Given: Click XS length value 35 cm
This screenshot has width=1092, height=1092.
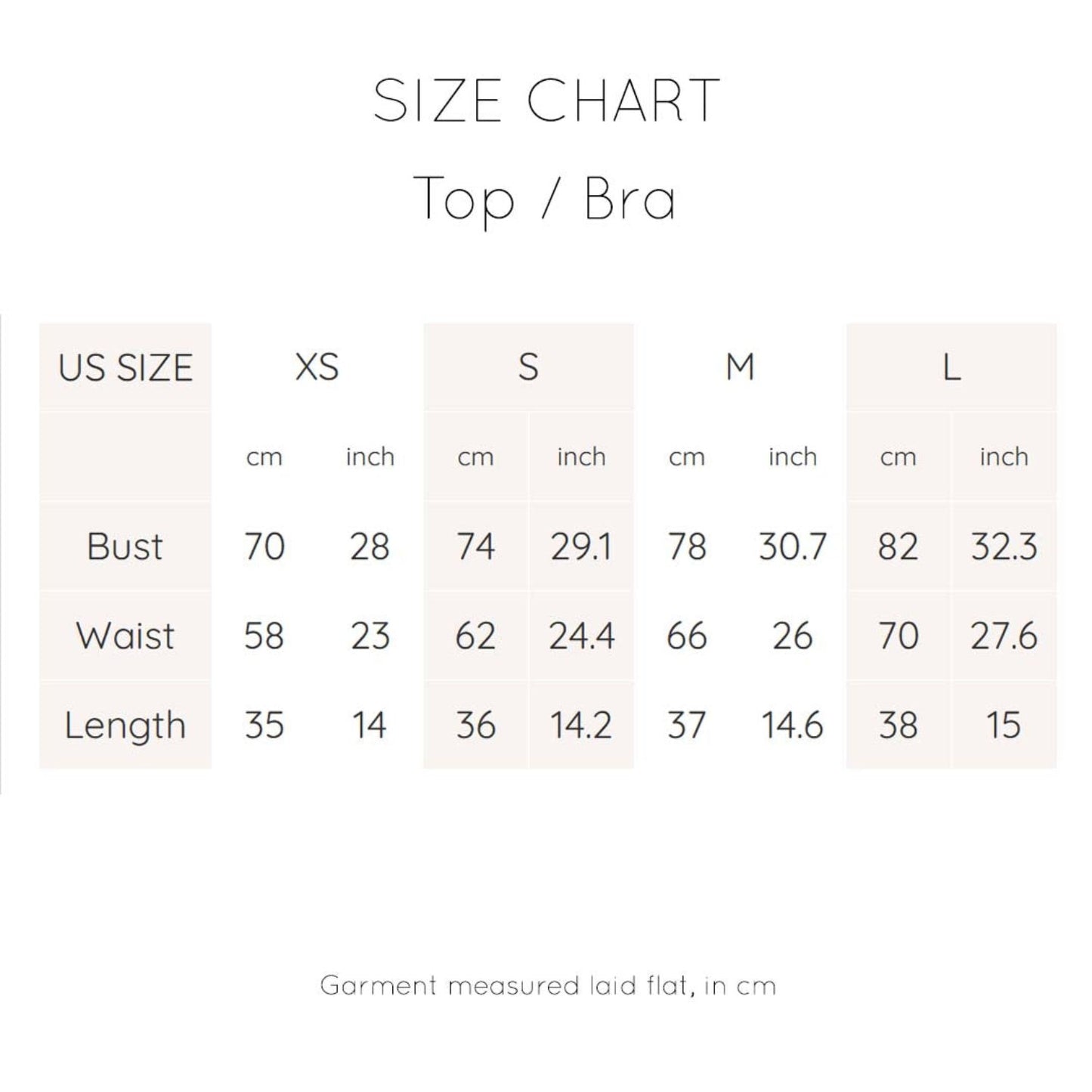Looking at the screenshot, I should tap(264, 725).
